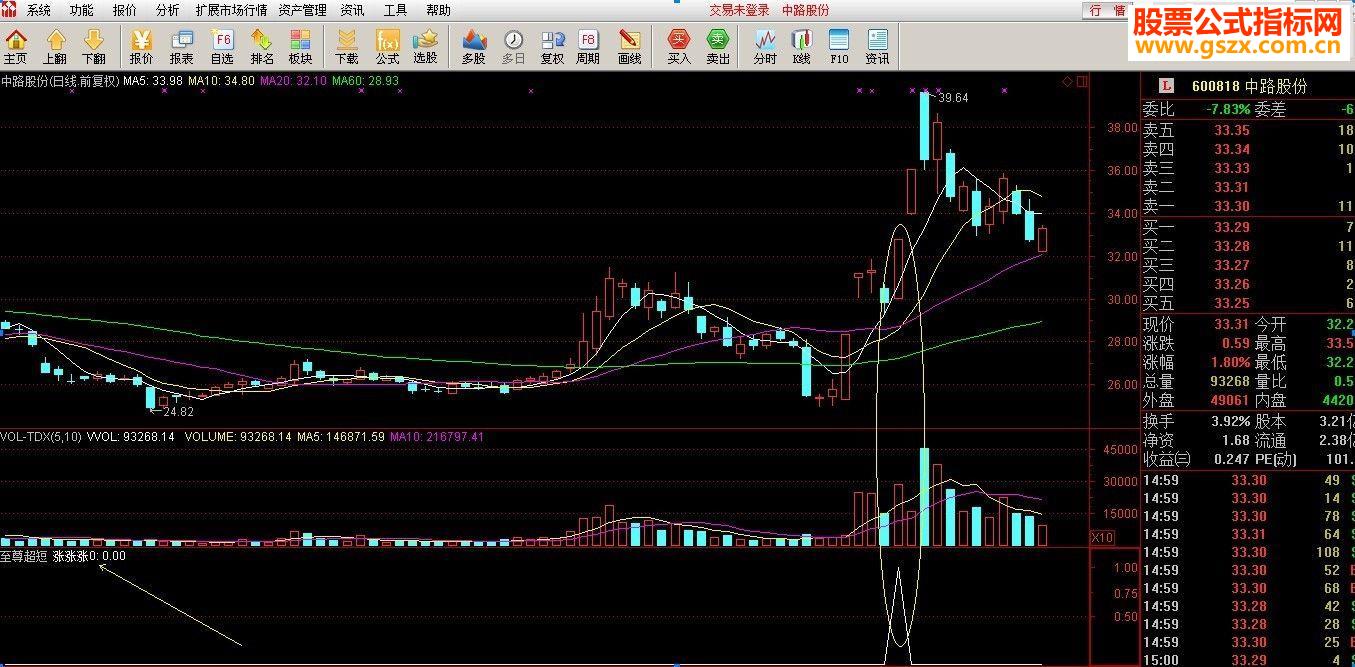Screen dimensions: 1355x667
Task: Click the MA10: 34.80 indicator label
Action: (221, 81)
